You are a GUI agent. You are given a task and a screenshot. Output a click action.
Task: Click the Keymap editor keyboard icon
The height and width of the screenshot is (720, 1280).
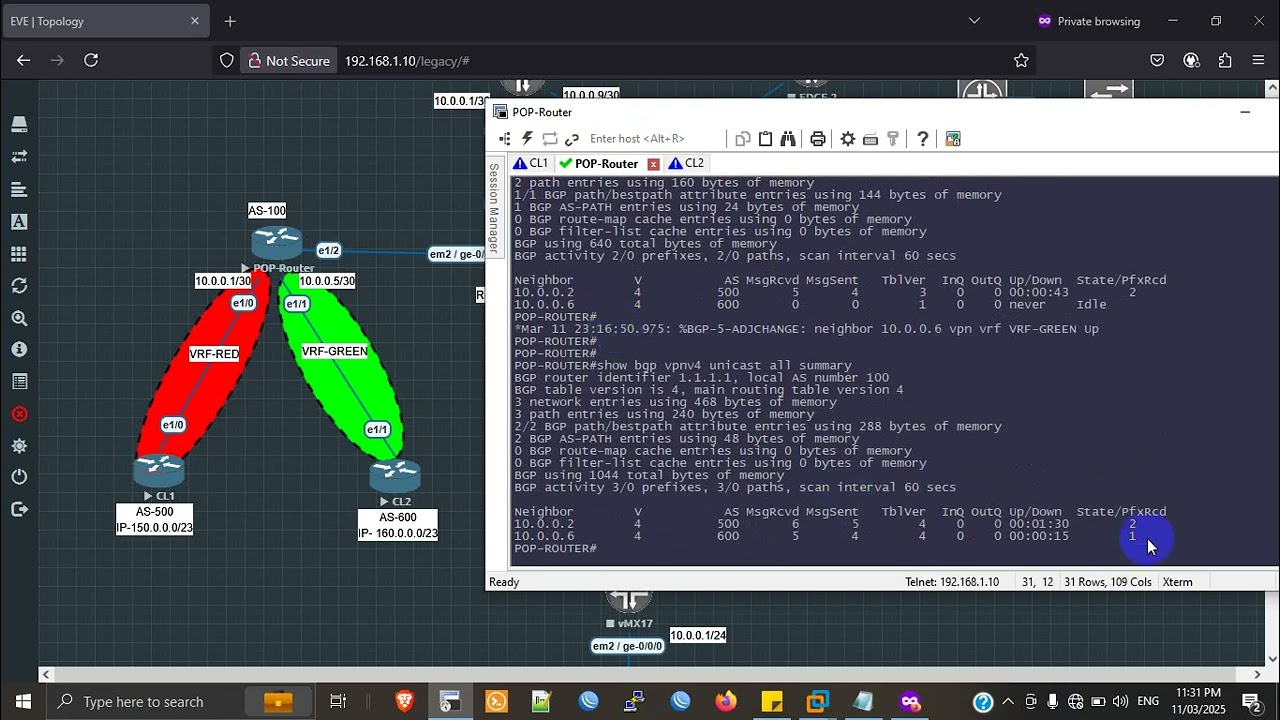[870, 139]
